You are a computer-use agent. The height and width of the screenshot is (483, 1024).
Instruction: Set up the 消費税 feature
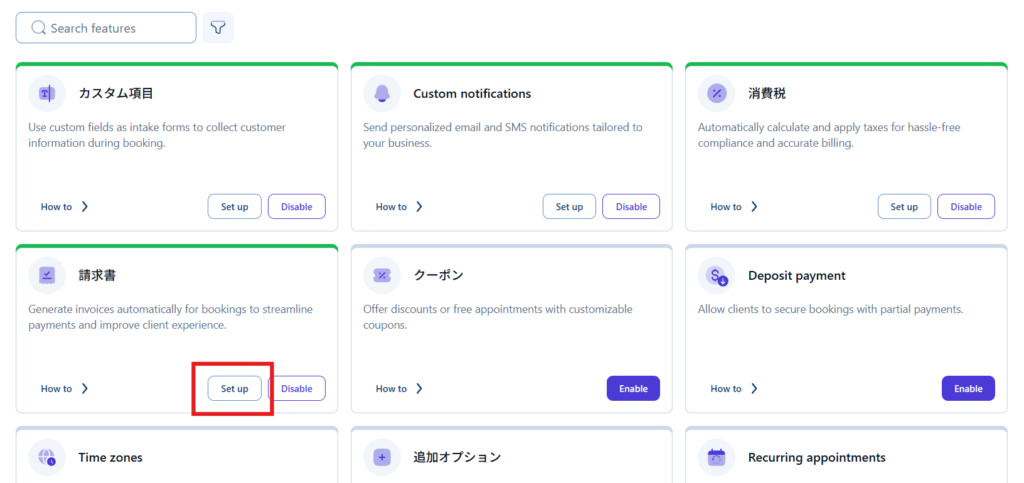pos(904,207)
